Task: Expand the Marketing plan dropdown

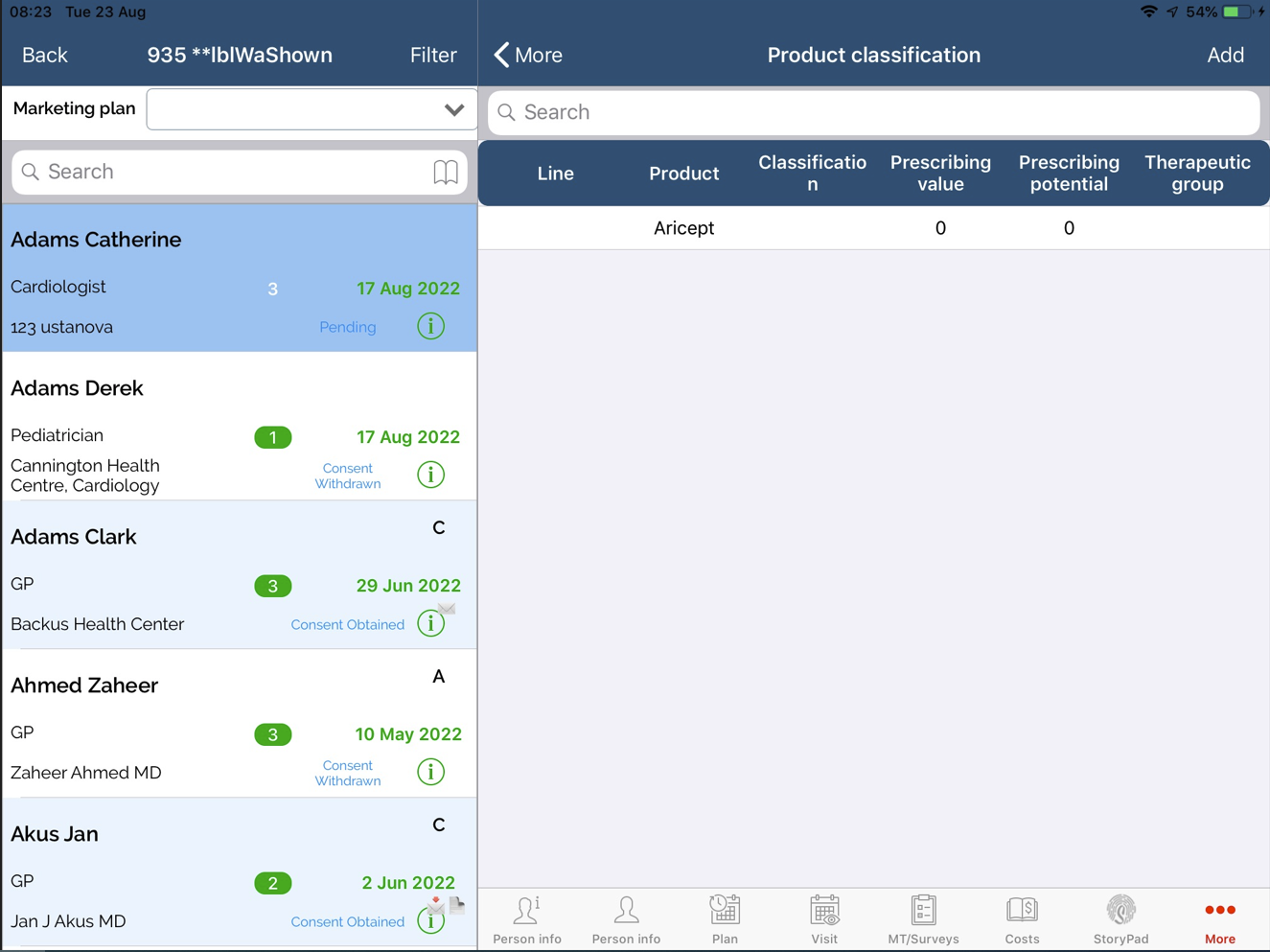Action: 453,110
